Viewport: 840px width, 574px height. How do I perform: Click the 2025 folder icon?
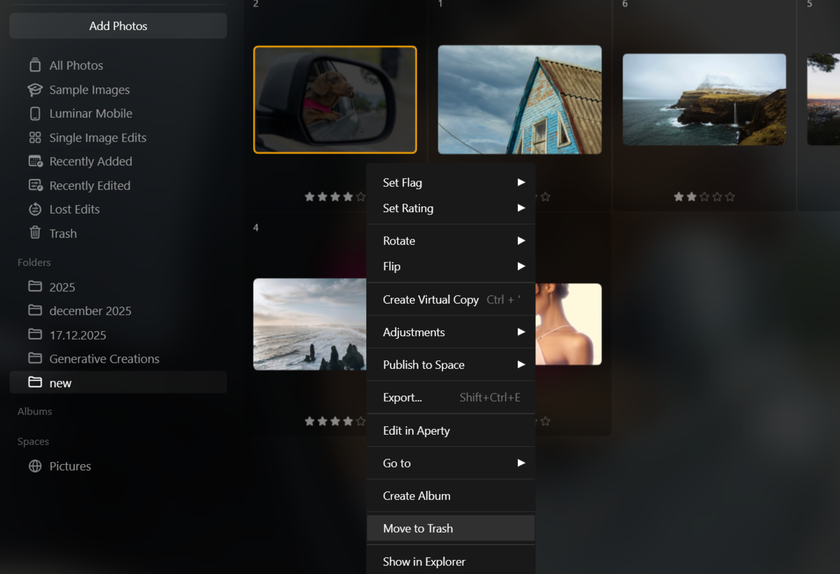click(35, 286)
